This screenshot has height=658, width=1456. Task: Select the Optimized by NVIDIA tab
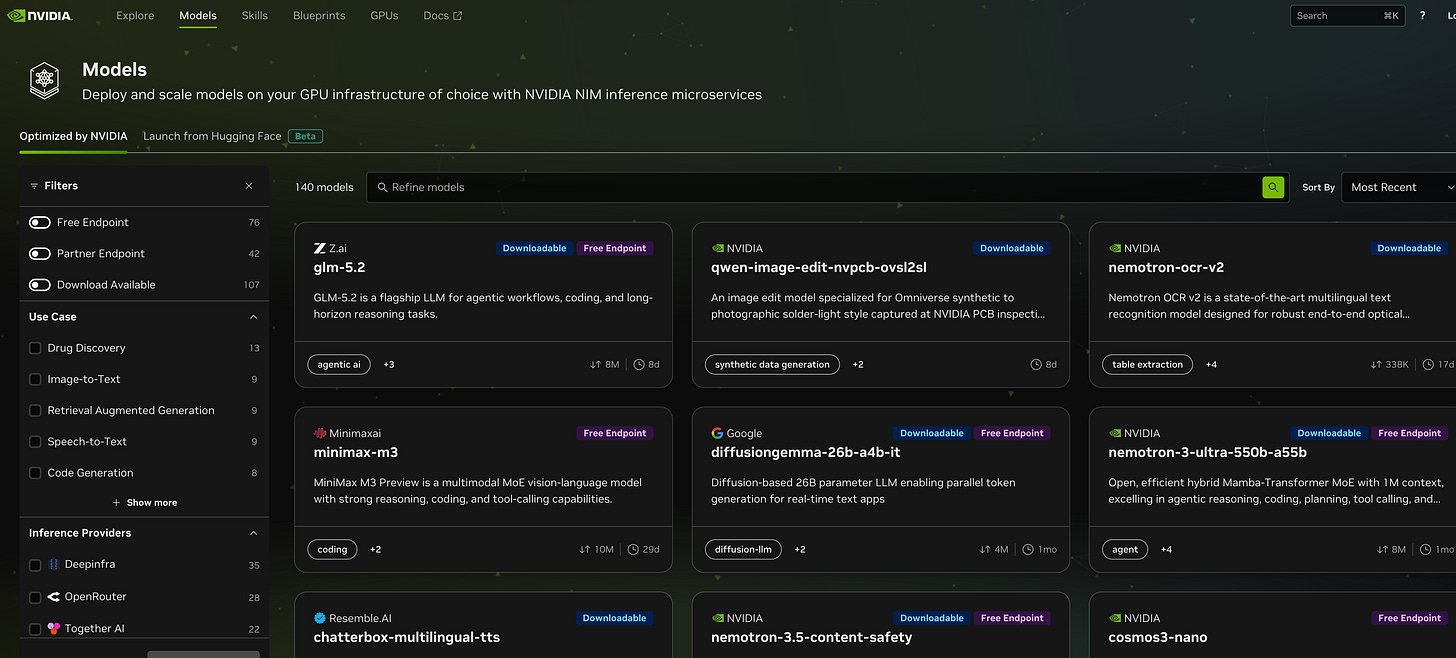coord(73,136)
